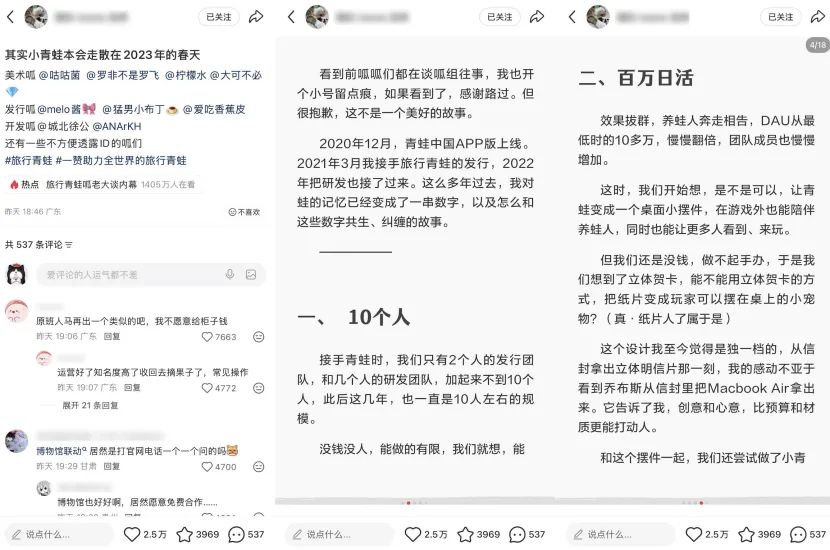This screenshot has height=550, width=830.
Task: Select the heading 二、百万日活
Action: click(x=636, y=78)
